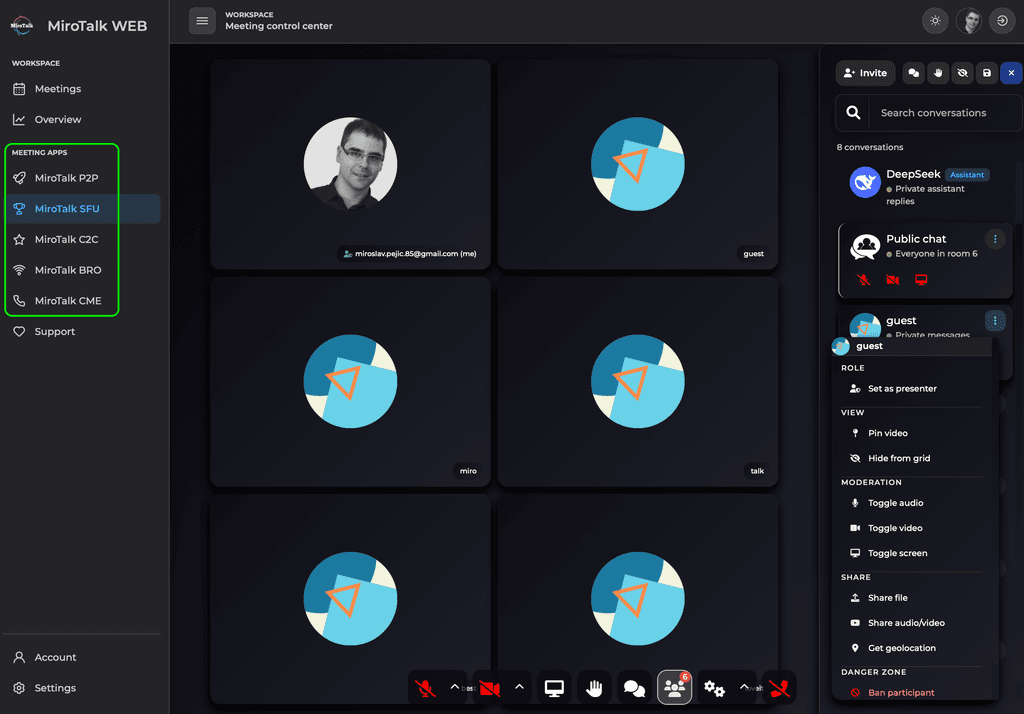The image size is (1024, 714).
Task: Open chat via bottom toolbar speech bubbles
Action: pos(634,688)
